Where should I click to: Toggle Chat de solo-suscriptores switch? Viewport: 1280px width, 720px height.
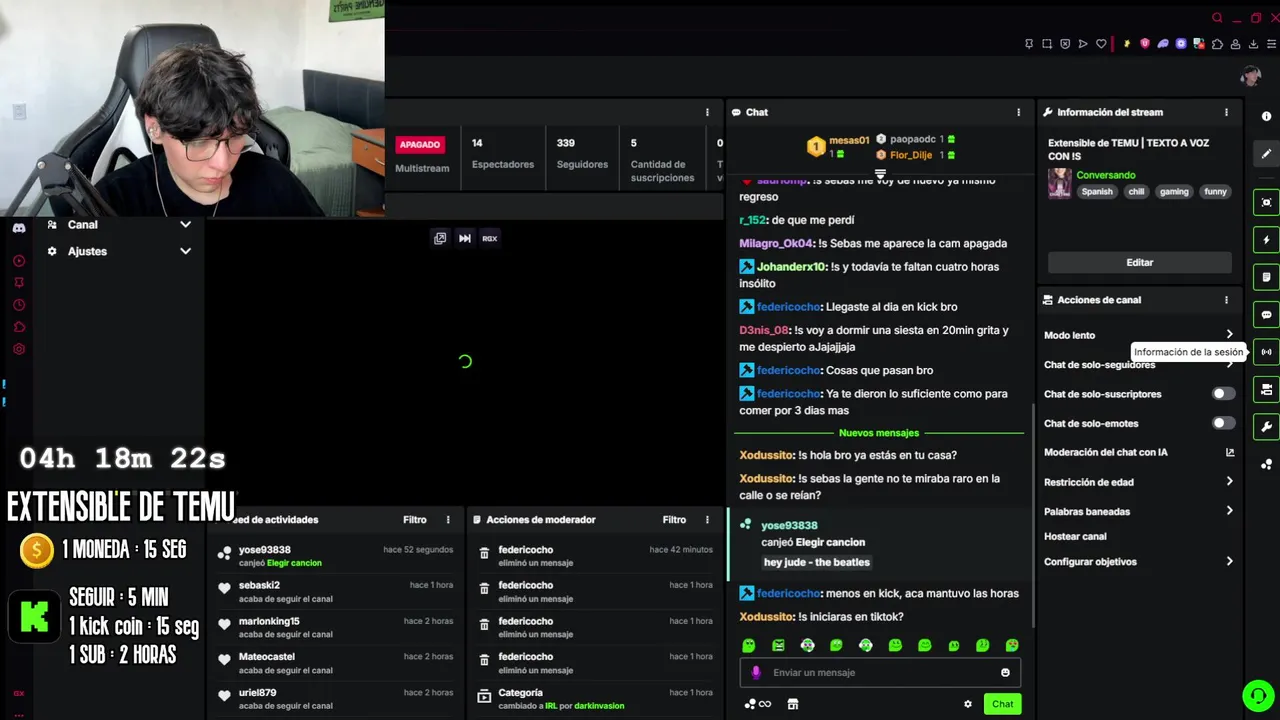[x=1223, y=394]
